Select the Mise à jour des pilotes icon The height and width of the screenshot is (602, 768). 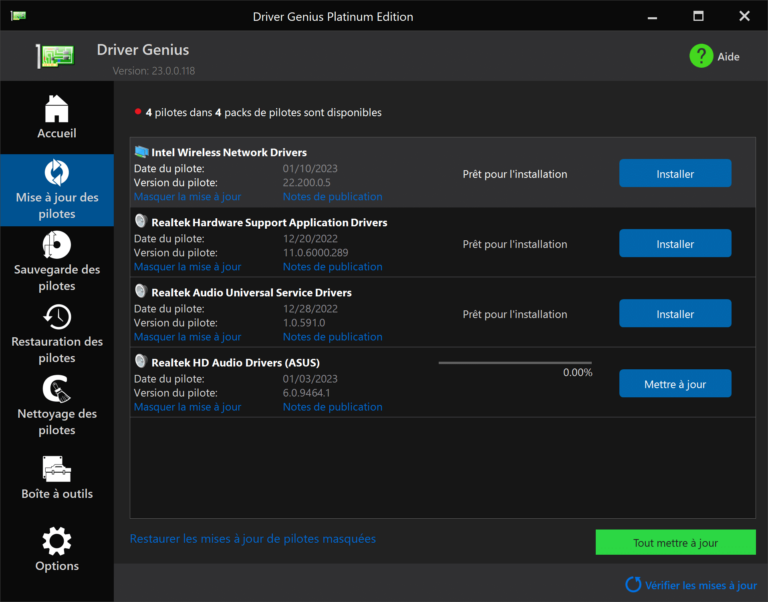pyautogui.click(x=57, y=172)
